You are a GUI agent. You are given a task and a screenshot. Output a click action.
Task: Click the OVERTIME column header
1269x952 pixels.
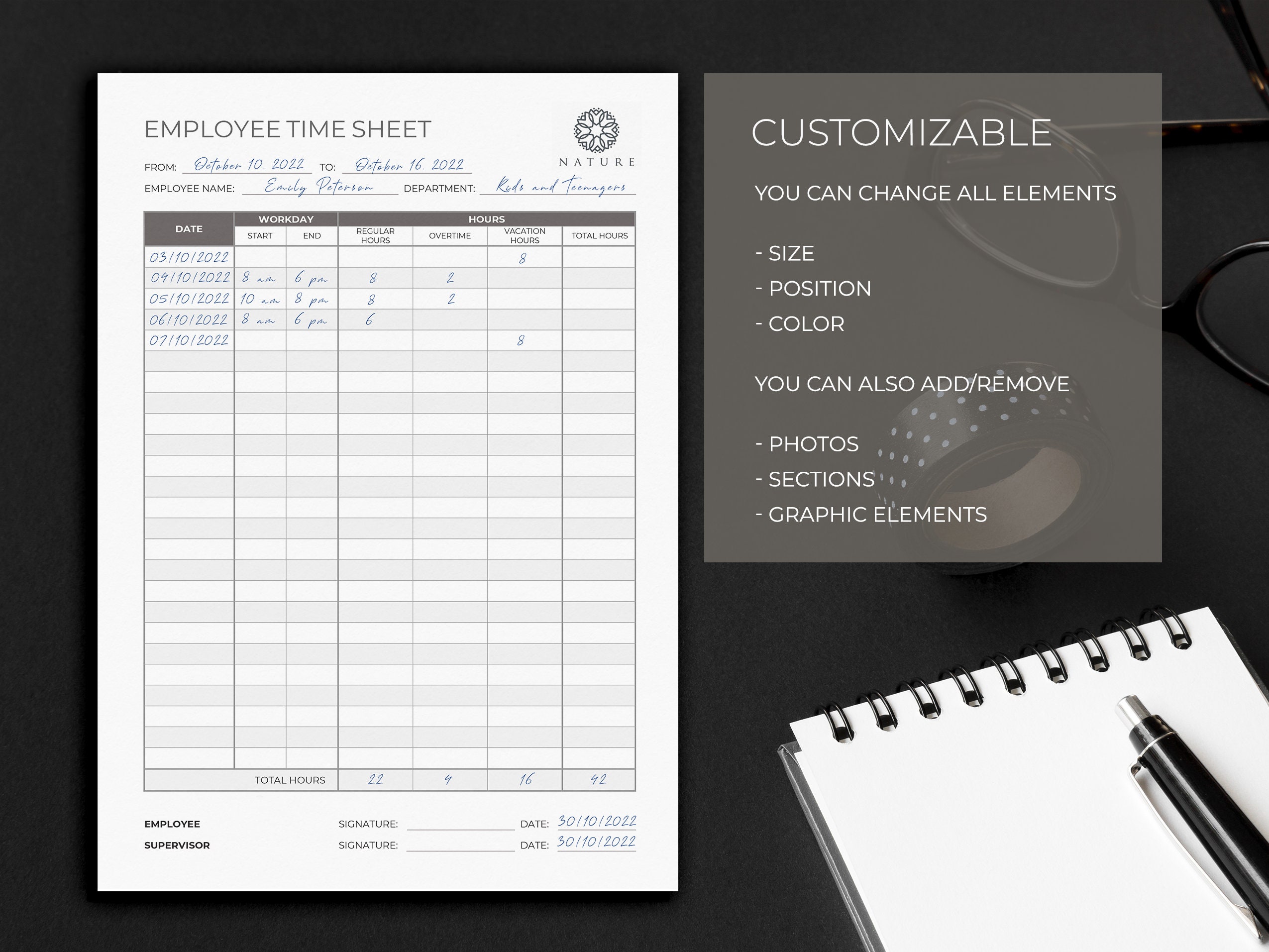(x=450, y=236)
